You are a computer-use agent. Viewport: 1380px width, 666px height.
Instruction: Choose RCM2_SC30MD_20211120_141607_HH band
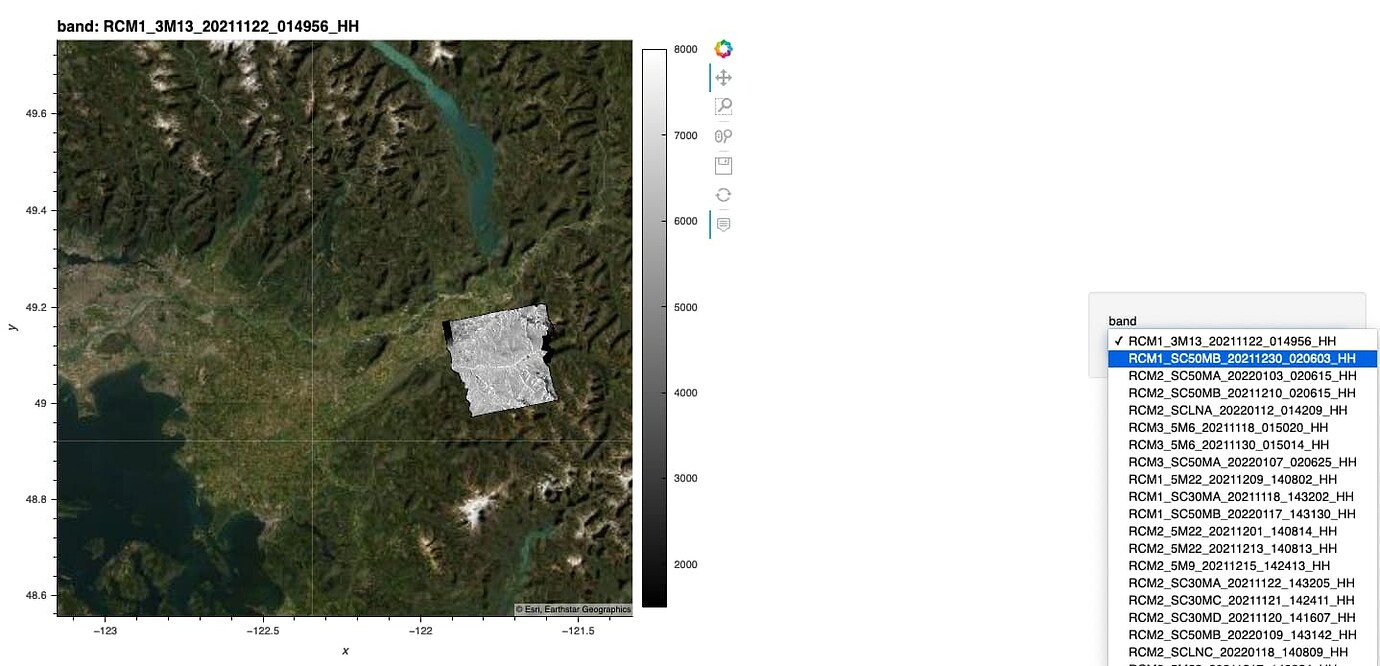1242,617
